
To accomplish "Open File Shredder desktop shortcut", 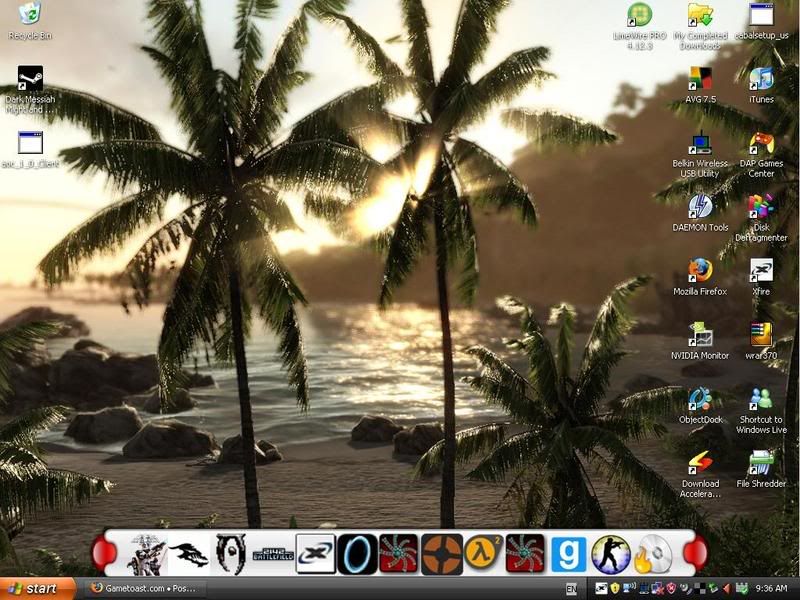I will click(x=761, y=469).
